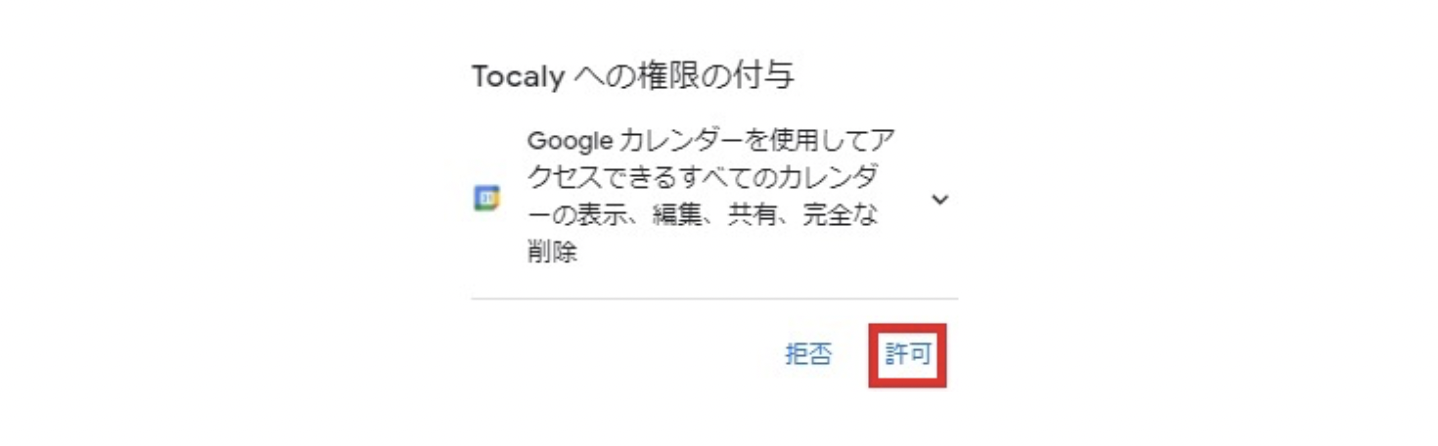
Task: Click 許可 to allow Tocaly access
Action: [907, 354]
